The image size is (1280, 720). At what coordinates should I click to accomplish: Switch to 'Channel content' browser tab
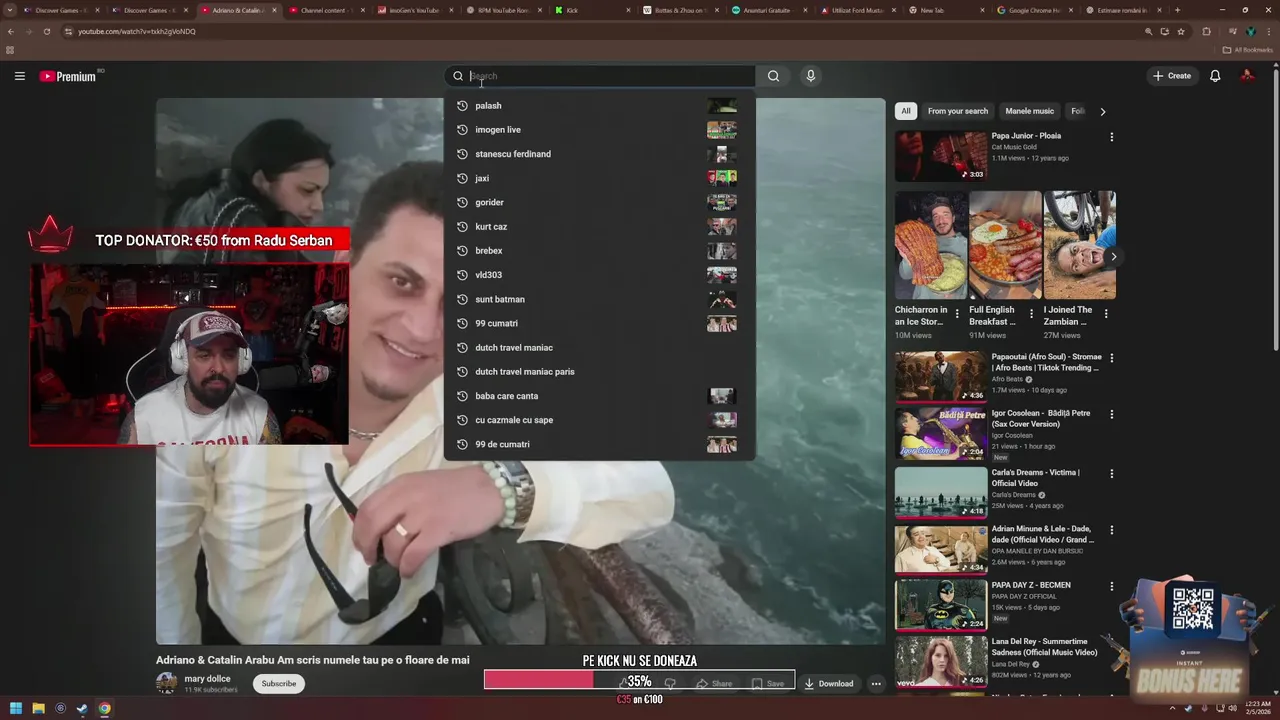point(328,10)
